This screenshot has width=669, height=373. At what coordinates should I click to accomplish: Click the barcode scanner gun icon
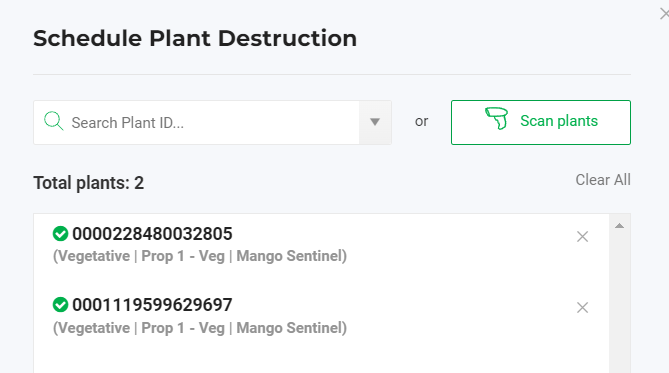pos(497,118)
